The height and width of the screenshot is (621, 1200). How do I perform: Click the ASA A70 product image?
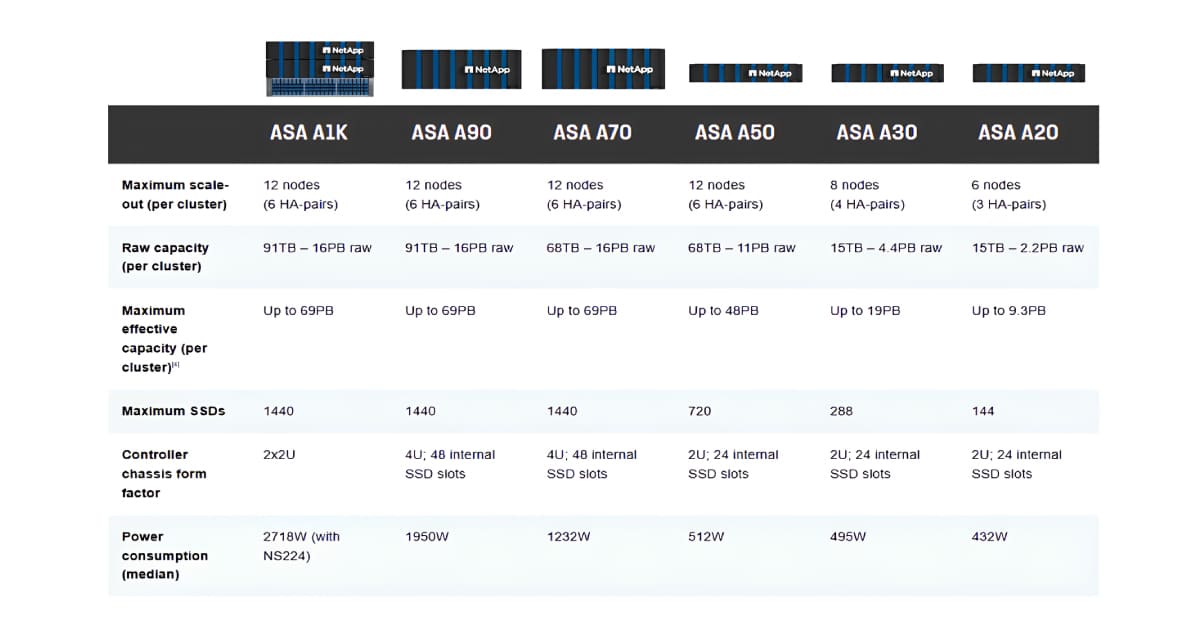(x=603, y=70)
